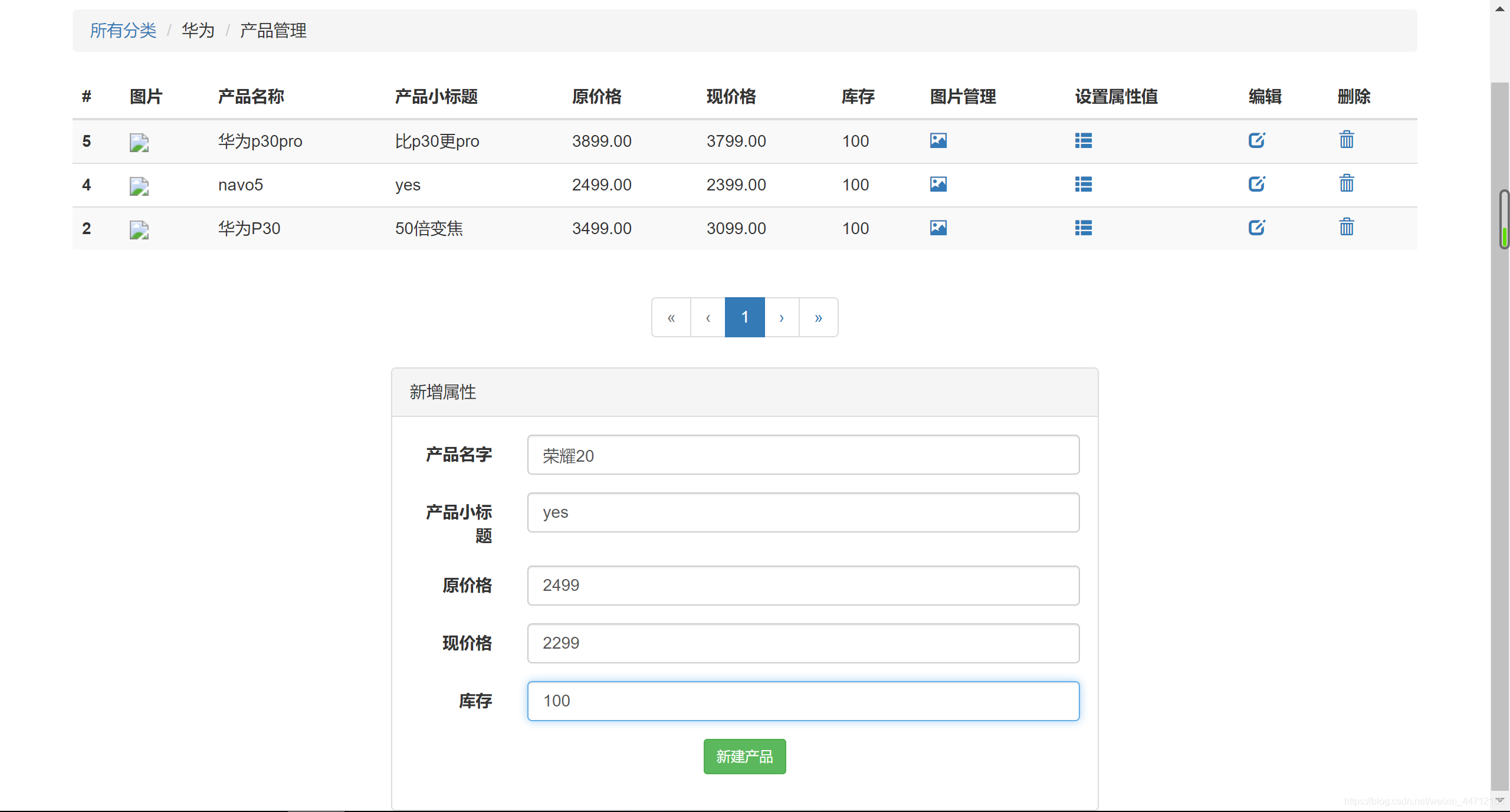Jump to the last page with »
Image resolution: width=1510 pixels, height=812 pixels.
coord(818,317)
